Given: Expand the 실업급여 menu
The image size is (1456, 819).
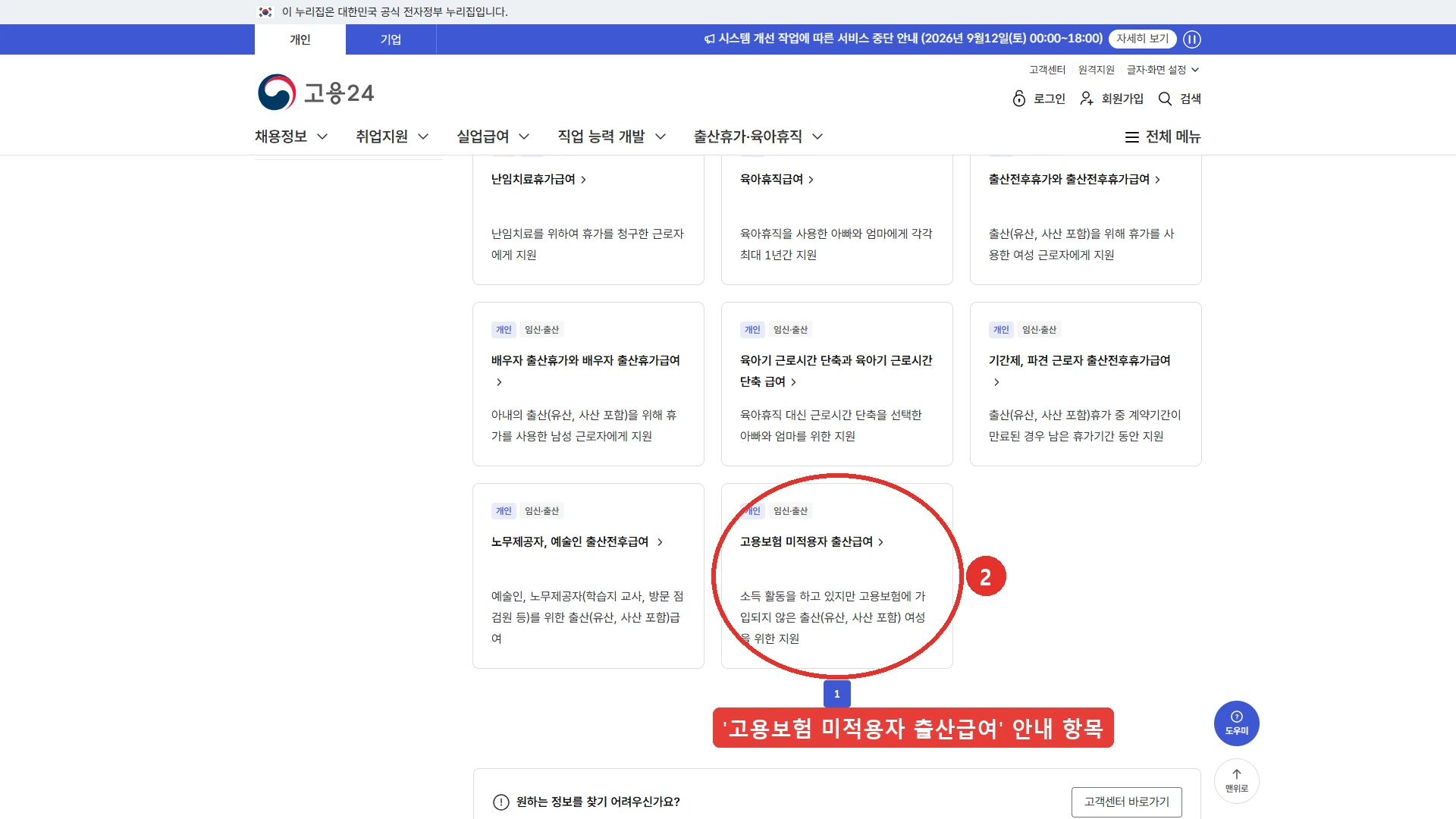Looking at the screenshot, I should click(493, 136).
